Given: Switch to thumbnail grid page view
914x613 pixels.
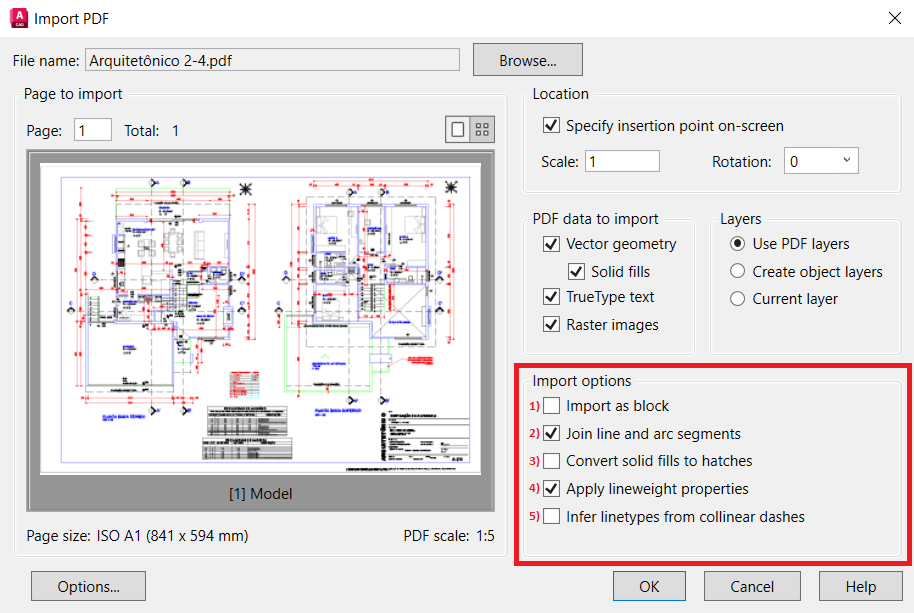Looking at the screenshot, I should (482, 129).
